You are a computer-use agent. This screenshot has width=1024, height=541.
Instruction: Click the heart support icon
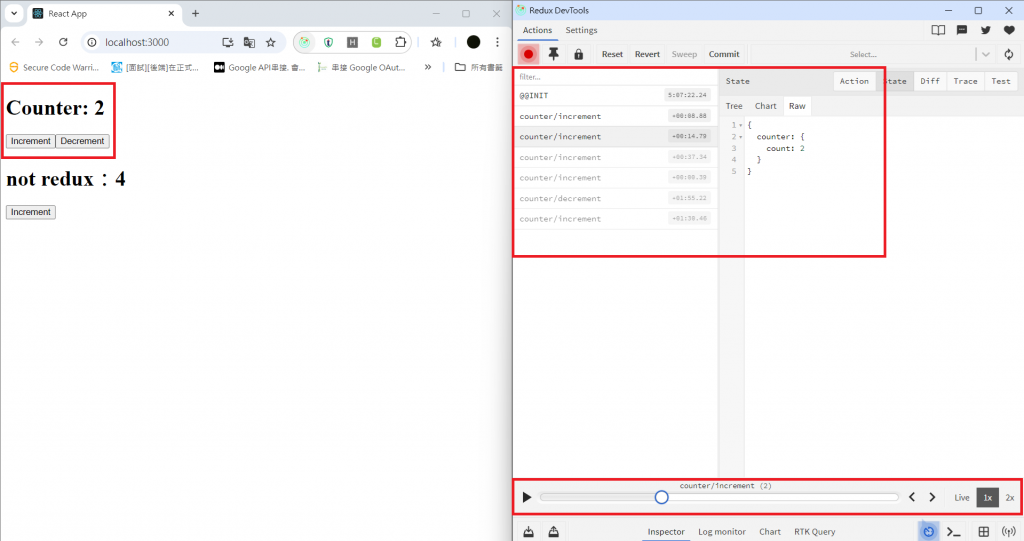click(1009, 30)
